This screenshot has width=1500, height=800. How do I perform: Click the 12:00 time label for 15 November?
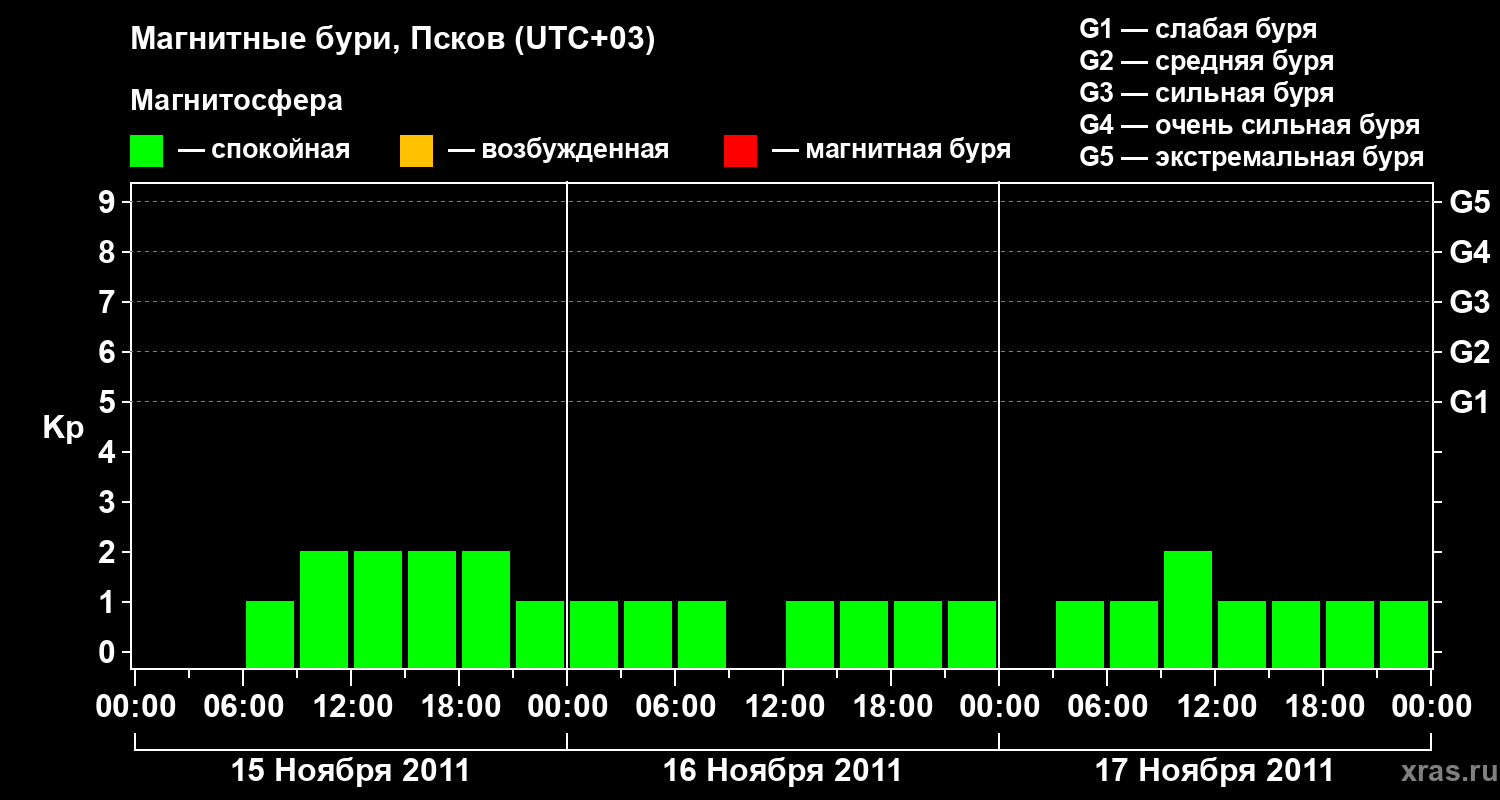pos(351,707)
